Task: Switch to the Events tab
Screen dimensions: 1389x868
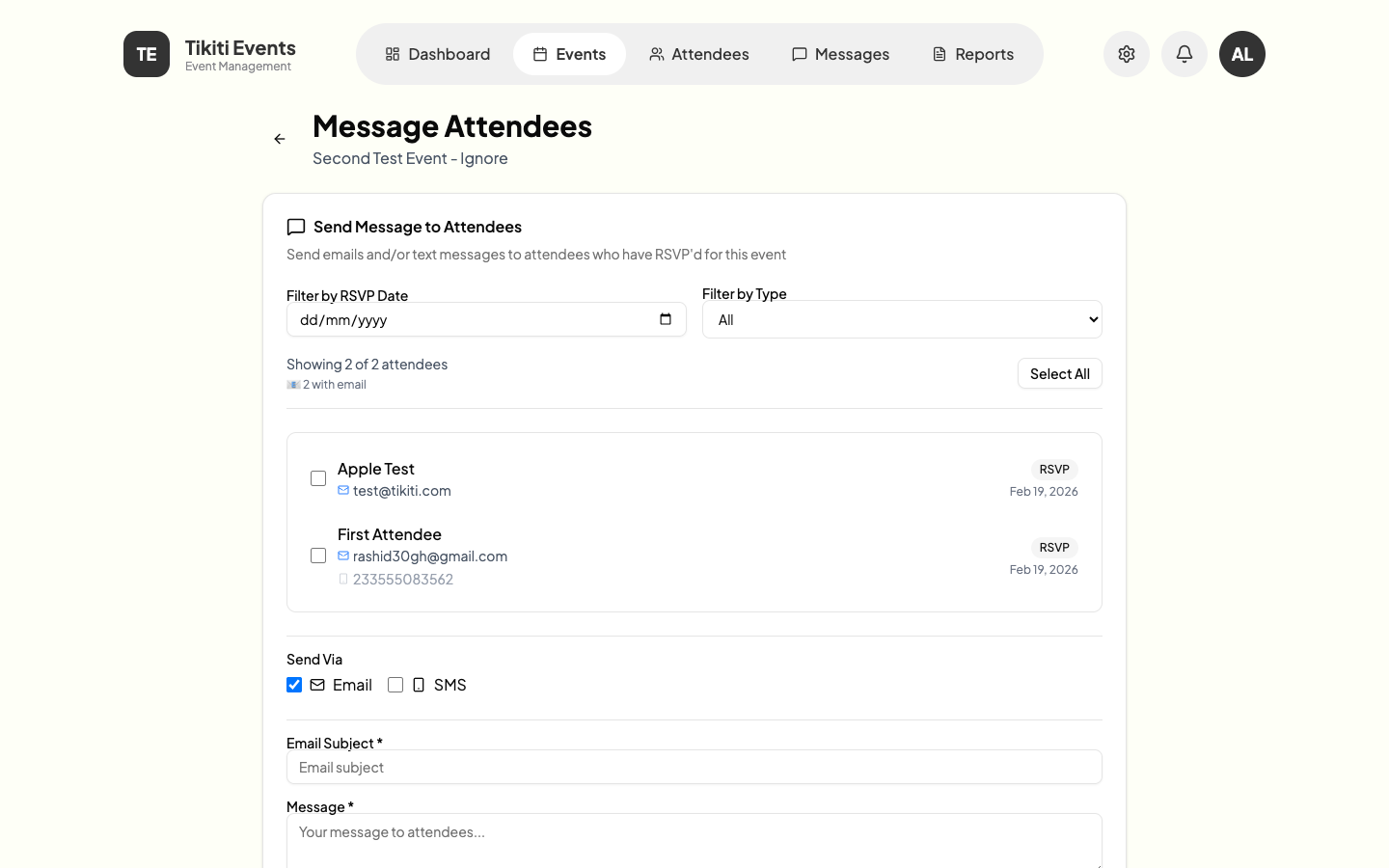Action: 569,54
